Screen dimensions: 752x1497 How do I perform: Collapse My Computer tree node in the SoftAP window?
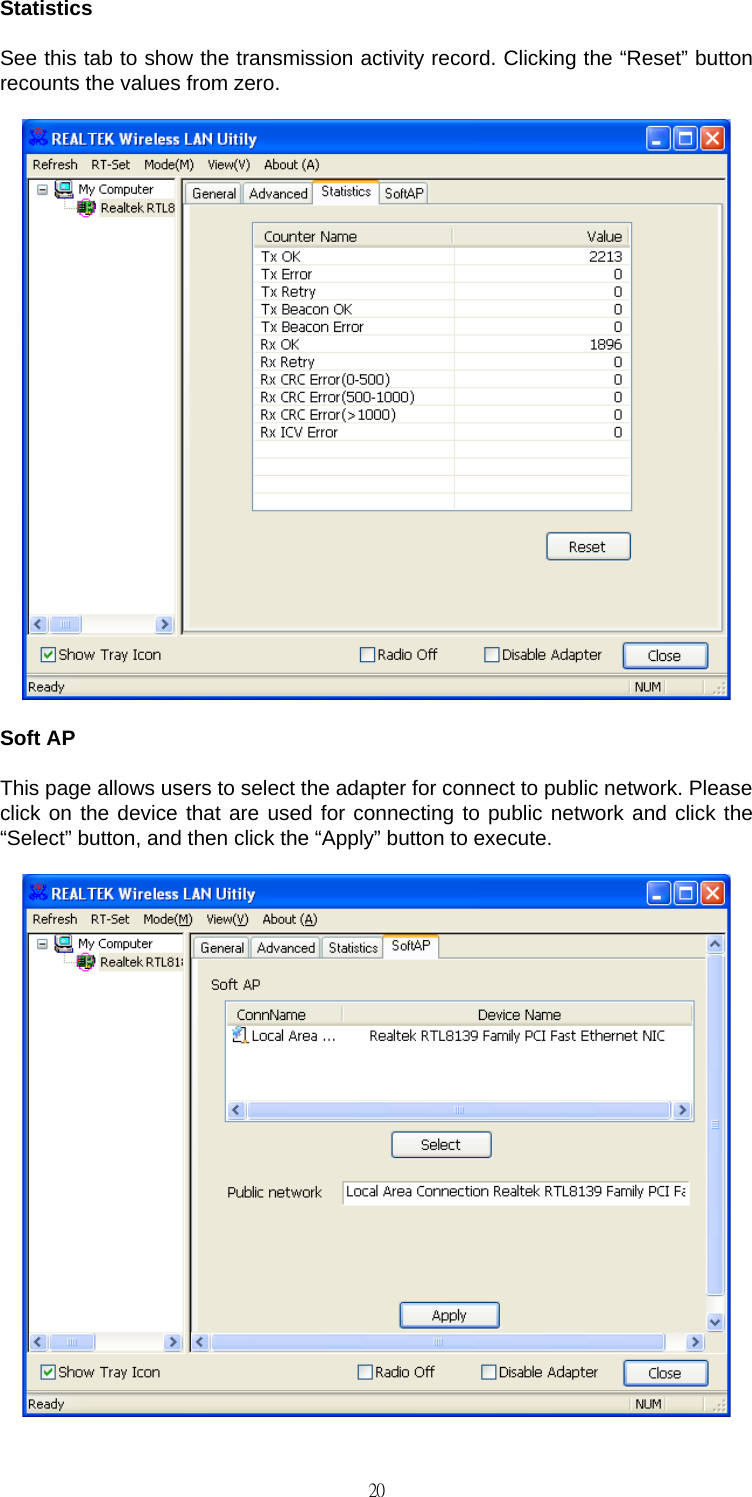point(43,943)
